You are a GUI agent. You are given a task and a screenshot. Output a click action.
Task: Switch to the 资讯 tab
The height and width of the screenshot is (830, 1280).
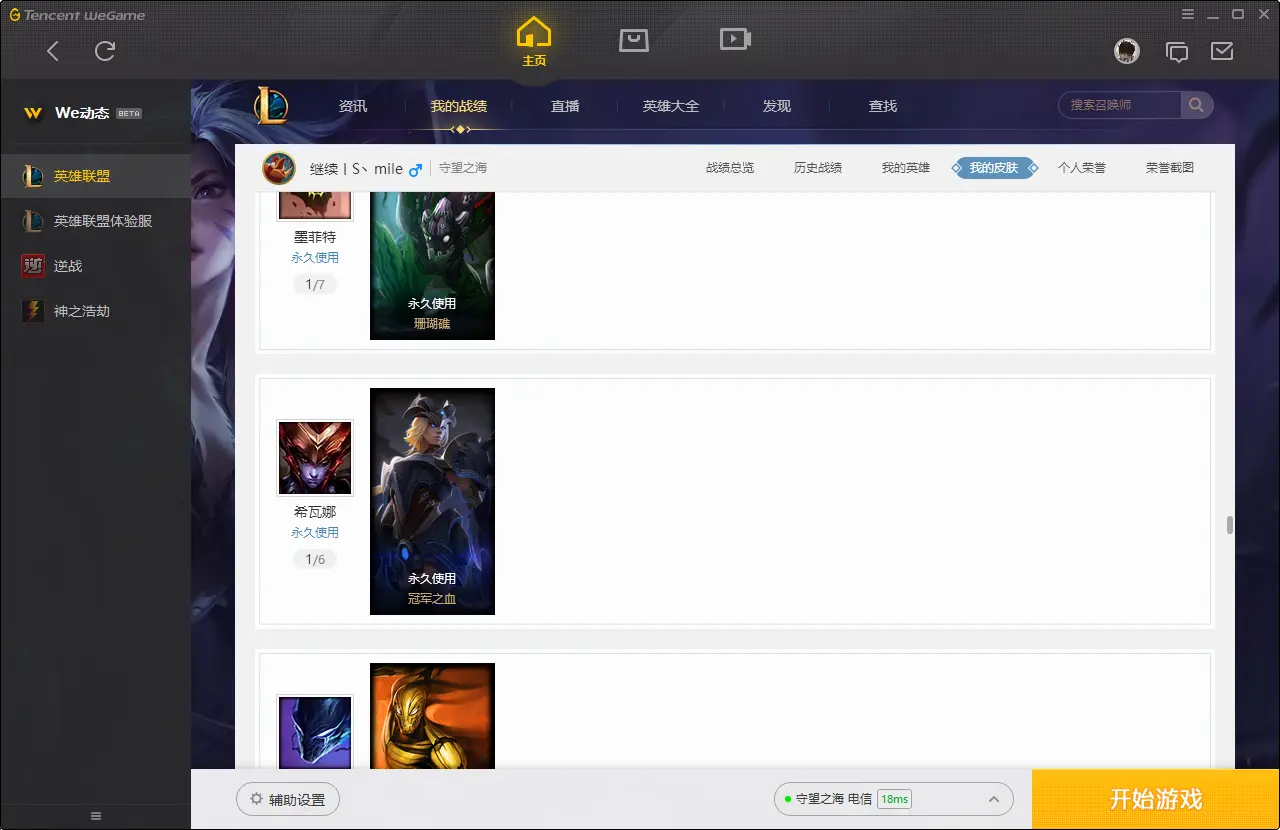[353, 106]
